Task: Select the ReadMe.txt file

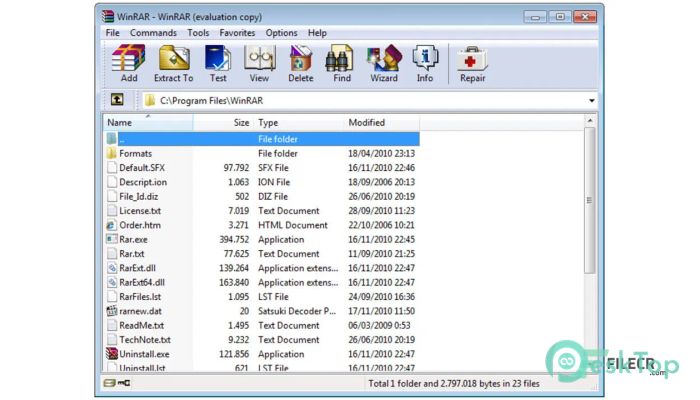Action: tap(142, 325)
